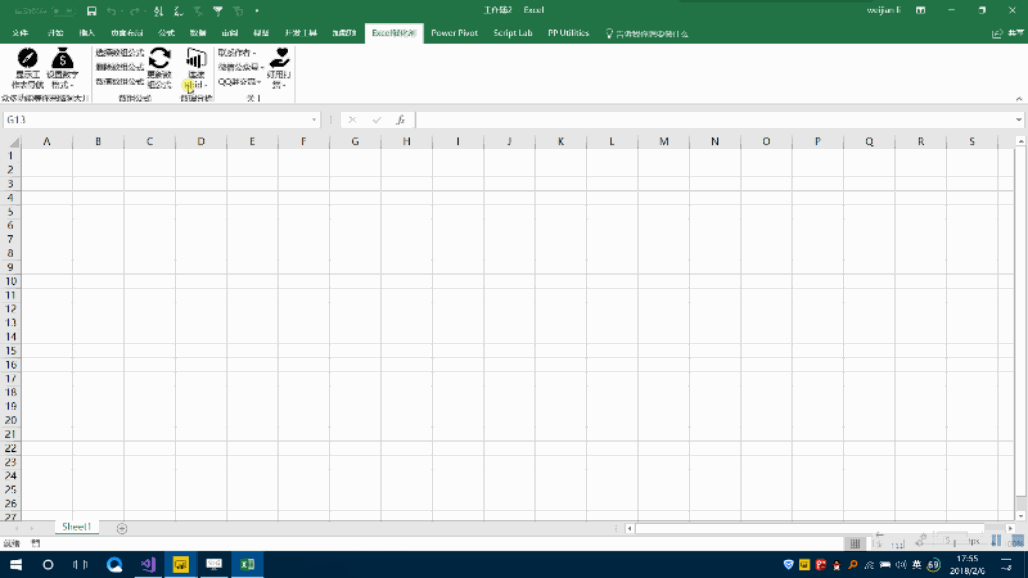Viewport: 1028px width, 578px height.
Task: Select the Sheet1 worksheet tab
Action: [77, 527]
